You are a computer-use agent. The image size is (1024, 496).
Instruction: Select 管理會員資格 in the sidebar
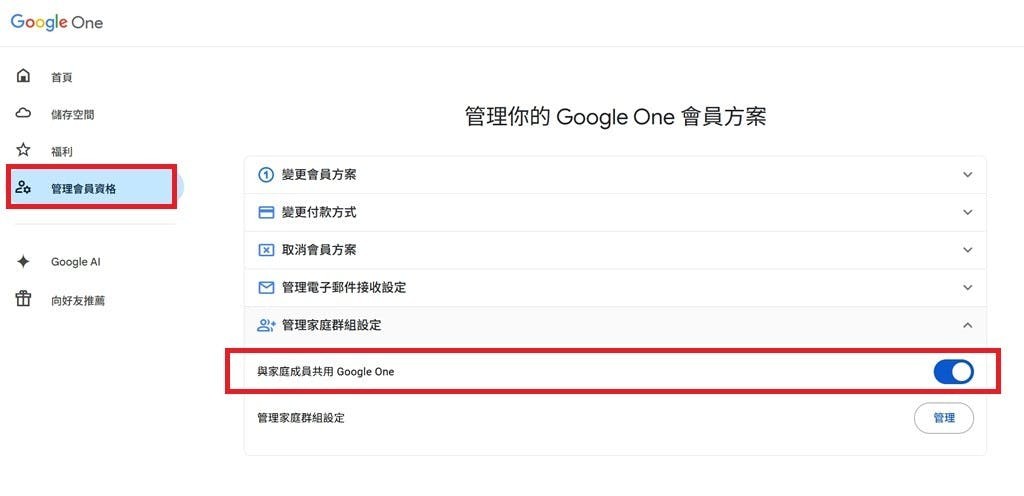[84, 188]
